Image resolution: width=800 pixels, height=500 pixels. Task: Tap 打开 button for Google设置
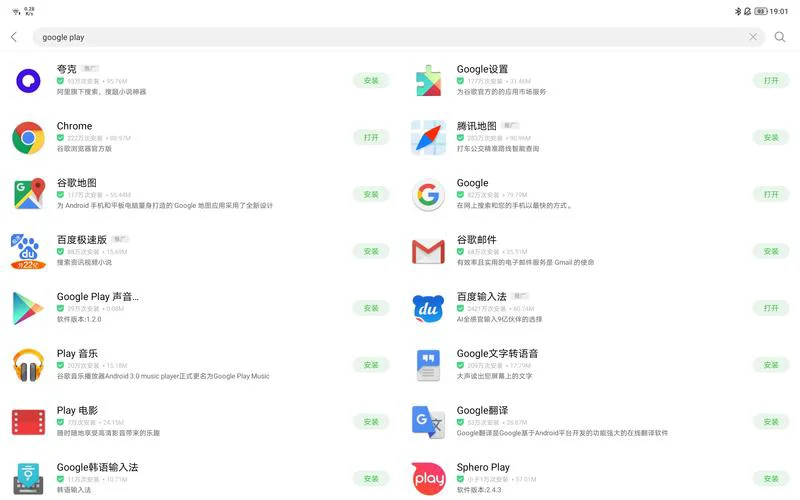pos(771,81)
